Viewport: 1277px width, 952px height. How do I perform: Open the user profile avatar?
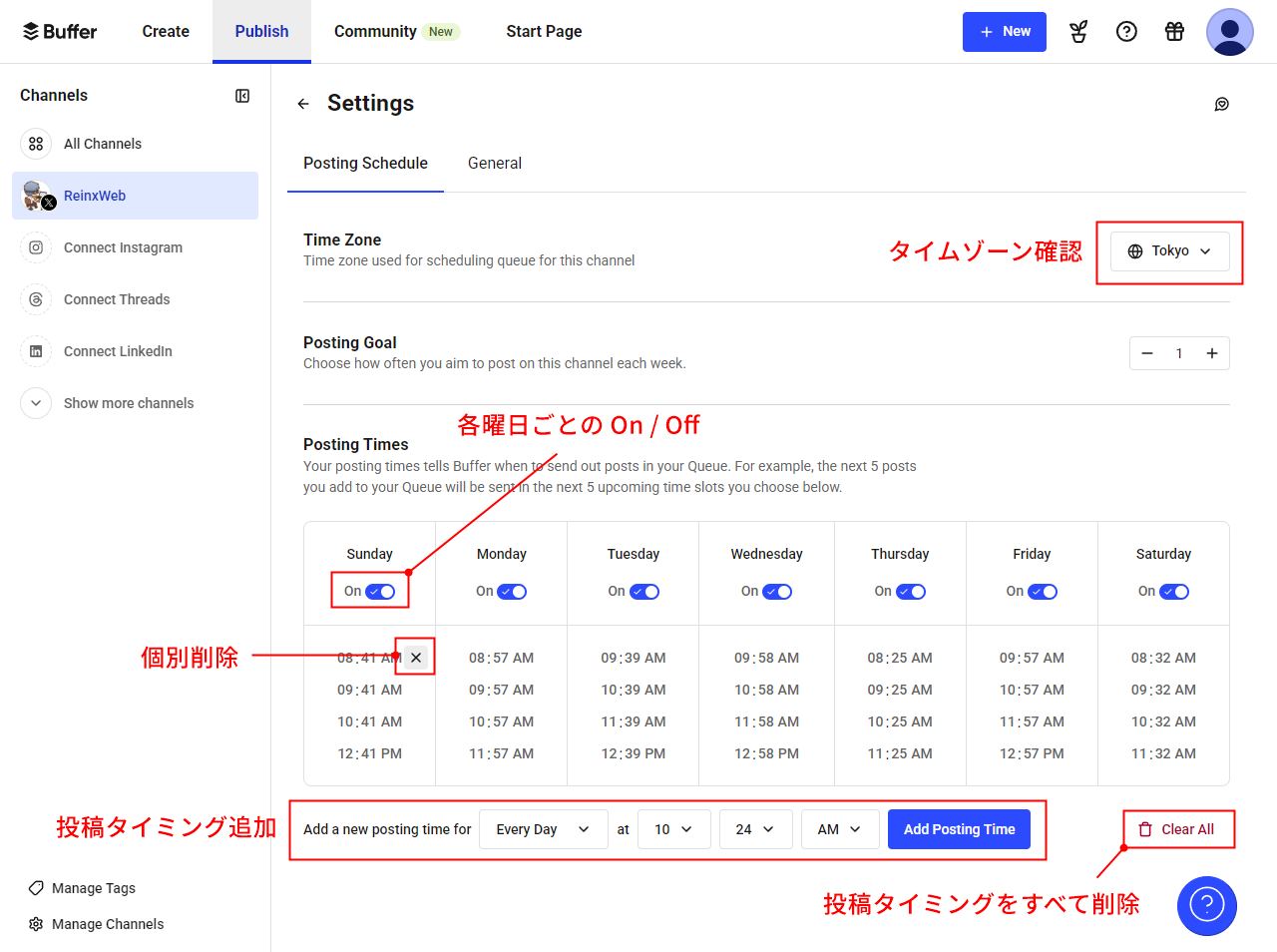pyautogui.click(x=1230, y=32)
